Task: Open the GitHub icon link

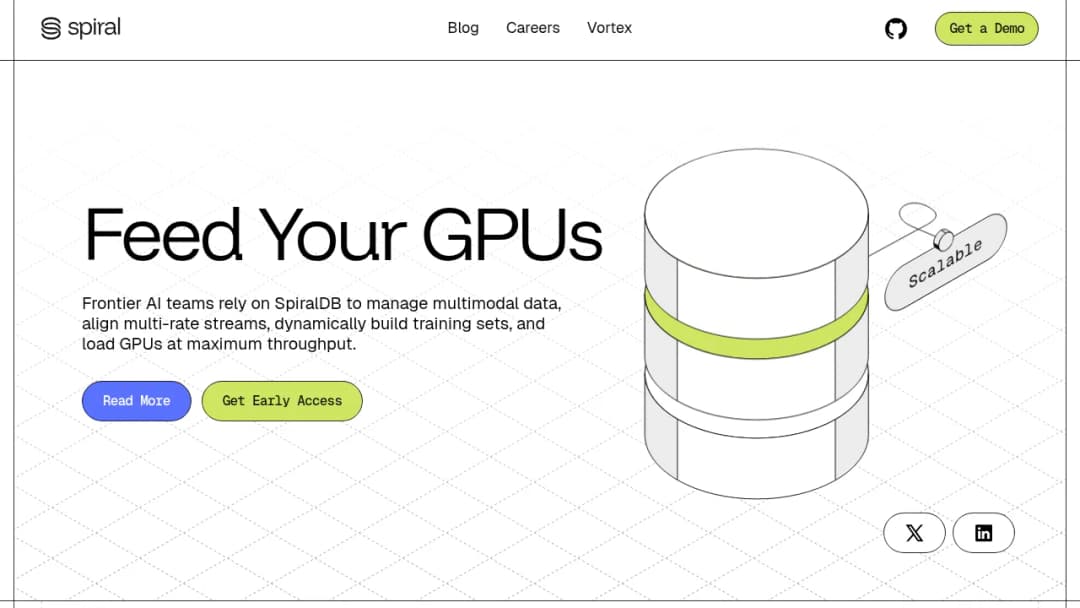Action: pos(895,29)
